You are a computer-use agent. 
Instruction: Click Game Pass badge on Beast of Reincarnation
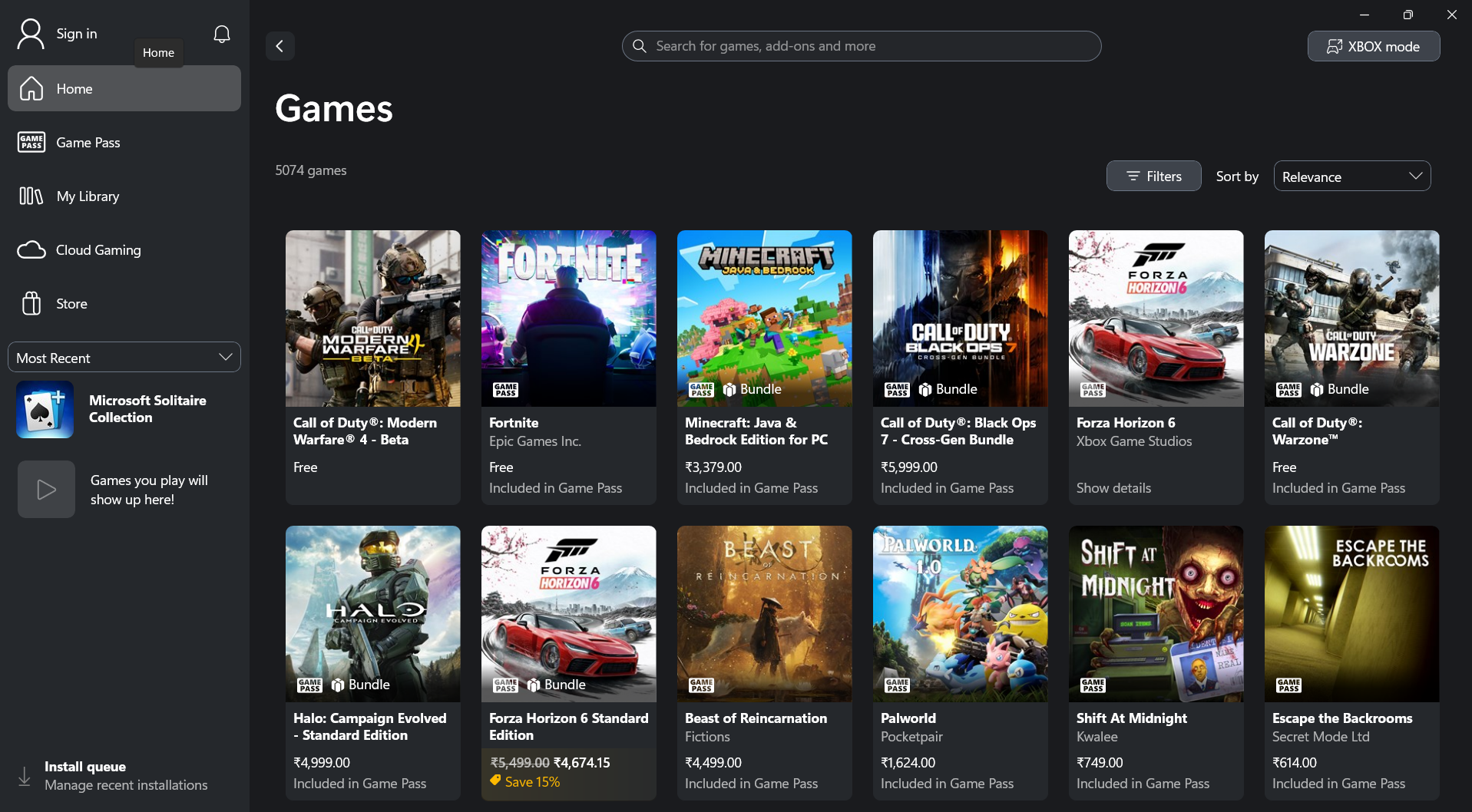pos(701,685)
